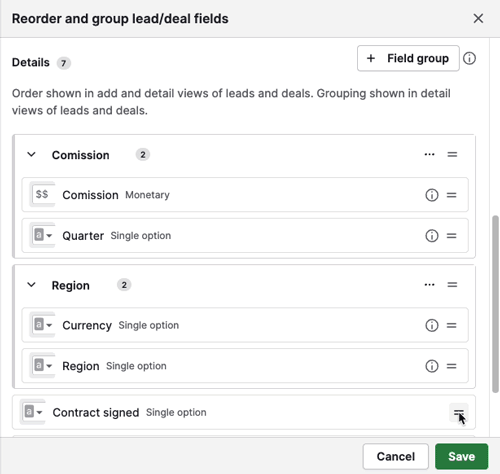Screen dimensions: 500x474
Task: Show info for Currency field
Action: coord(432,325)
